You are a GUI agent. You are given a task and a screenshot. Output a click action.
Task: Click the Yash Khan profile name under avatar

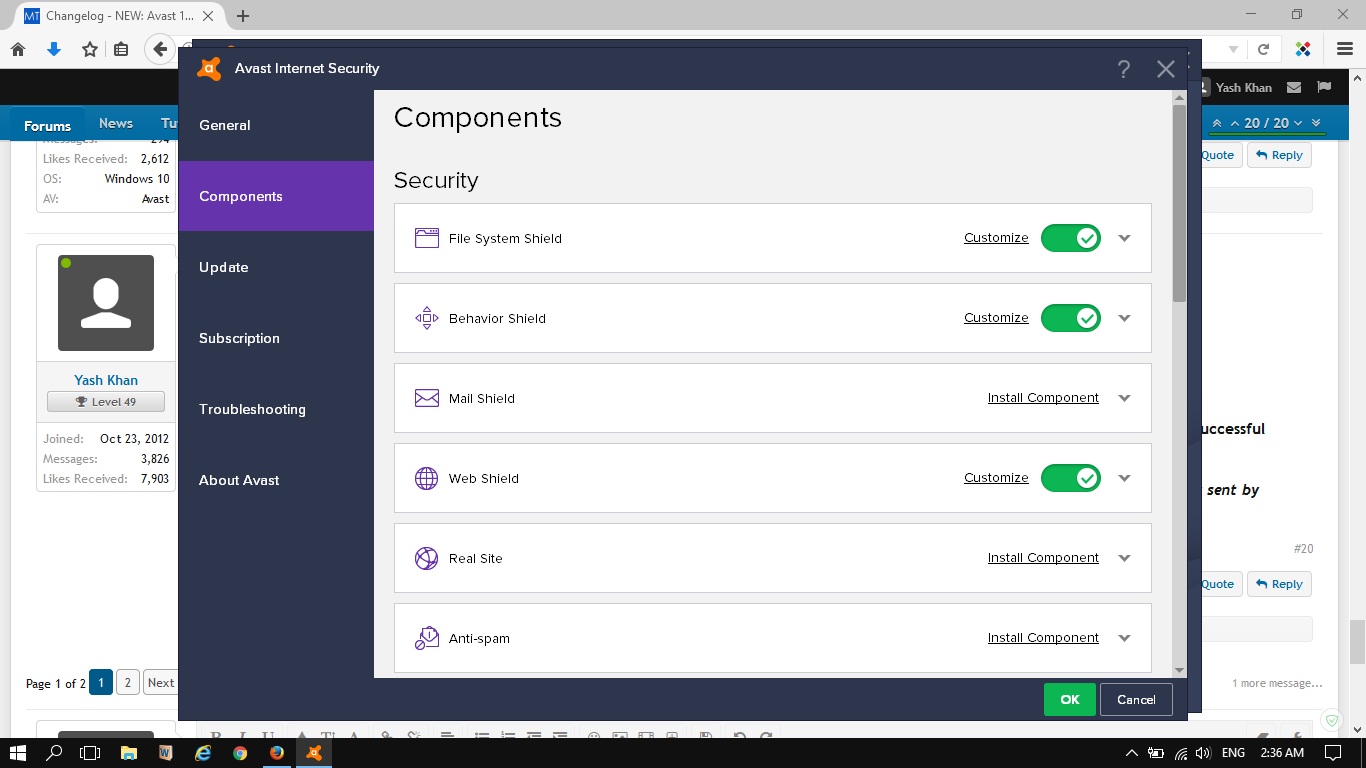pyautogui.click(x=106, y=380)
